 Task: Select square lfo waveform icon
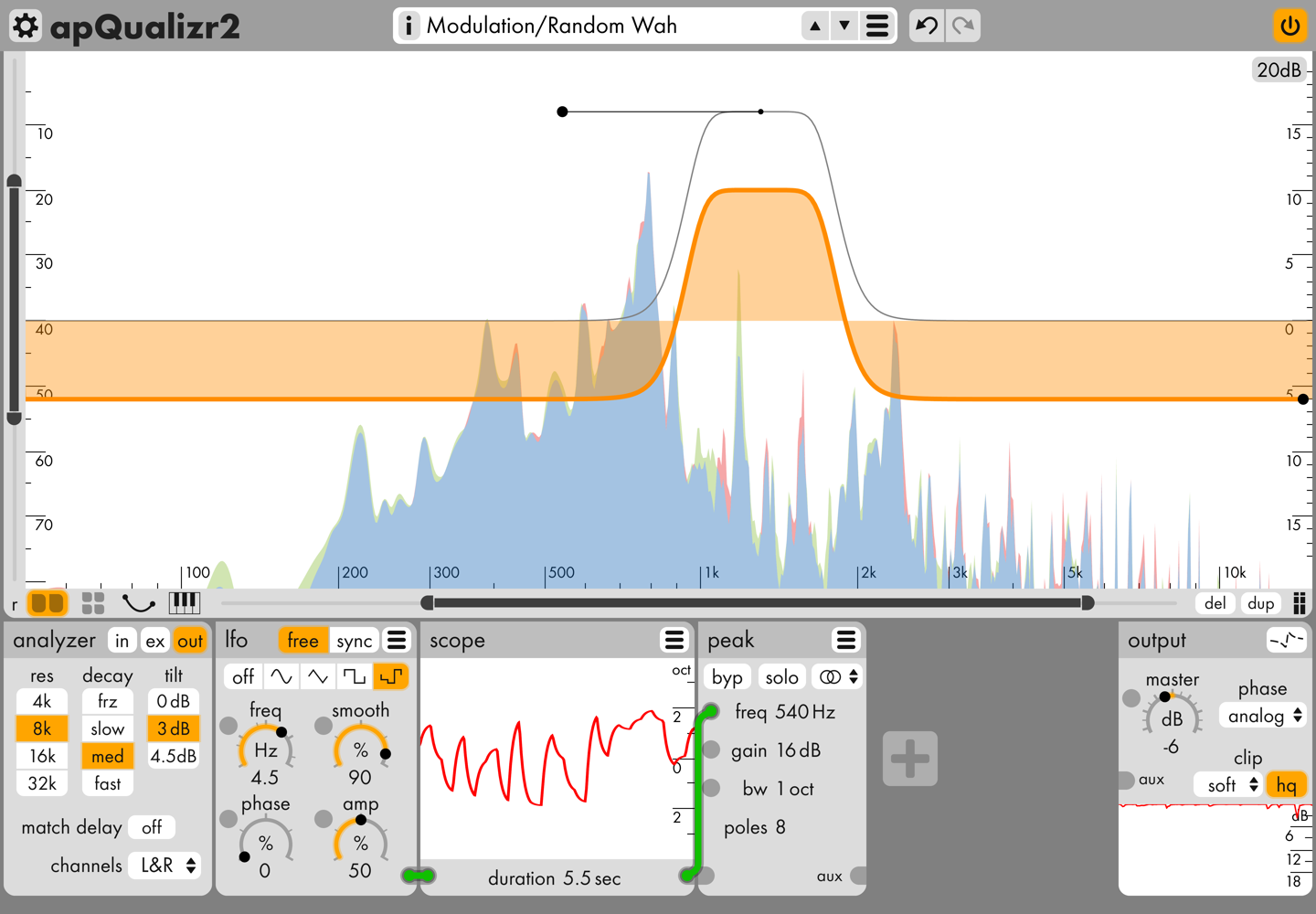coord(354,676)
